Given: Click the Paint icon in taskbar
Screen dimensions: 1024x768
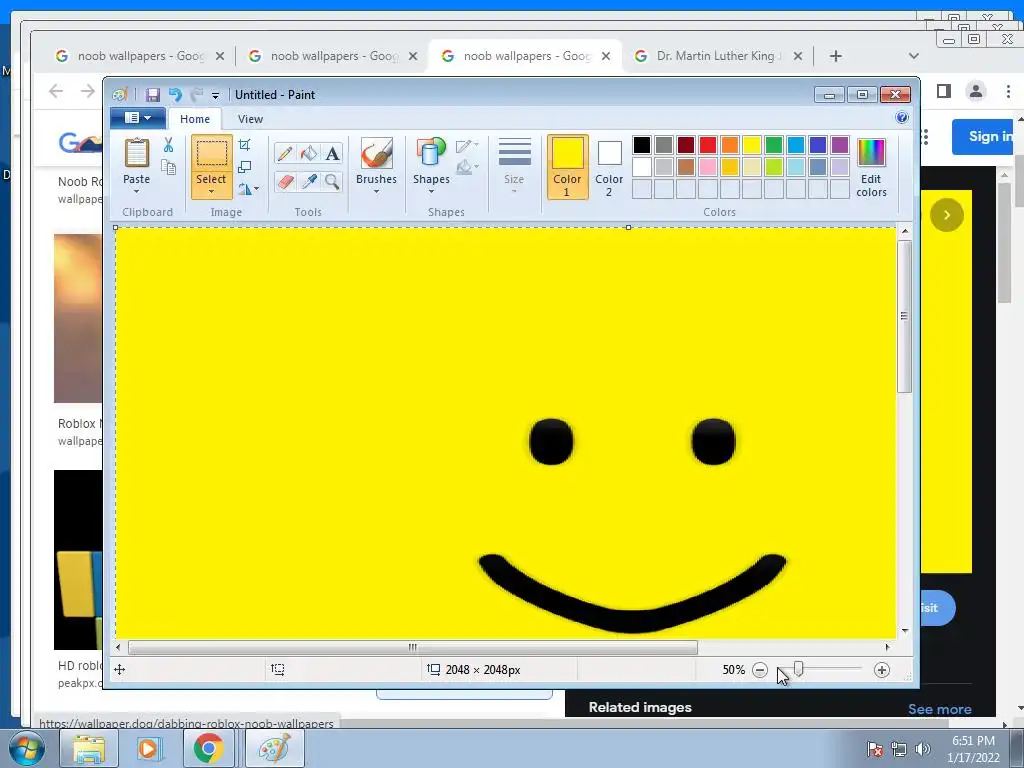Looking at the screenshot, I should coord(275,748).
